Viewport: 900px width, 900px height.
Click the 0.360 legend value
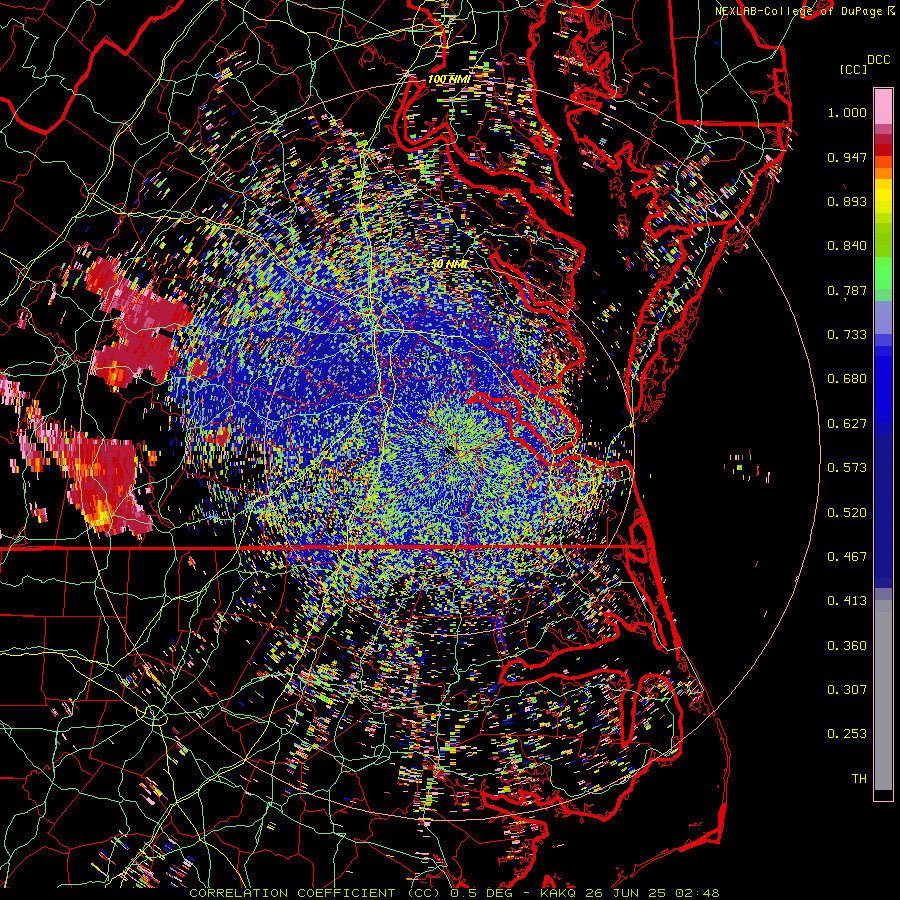click(x=847, y=646)
